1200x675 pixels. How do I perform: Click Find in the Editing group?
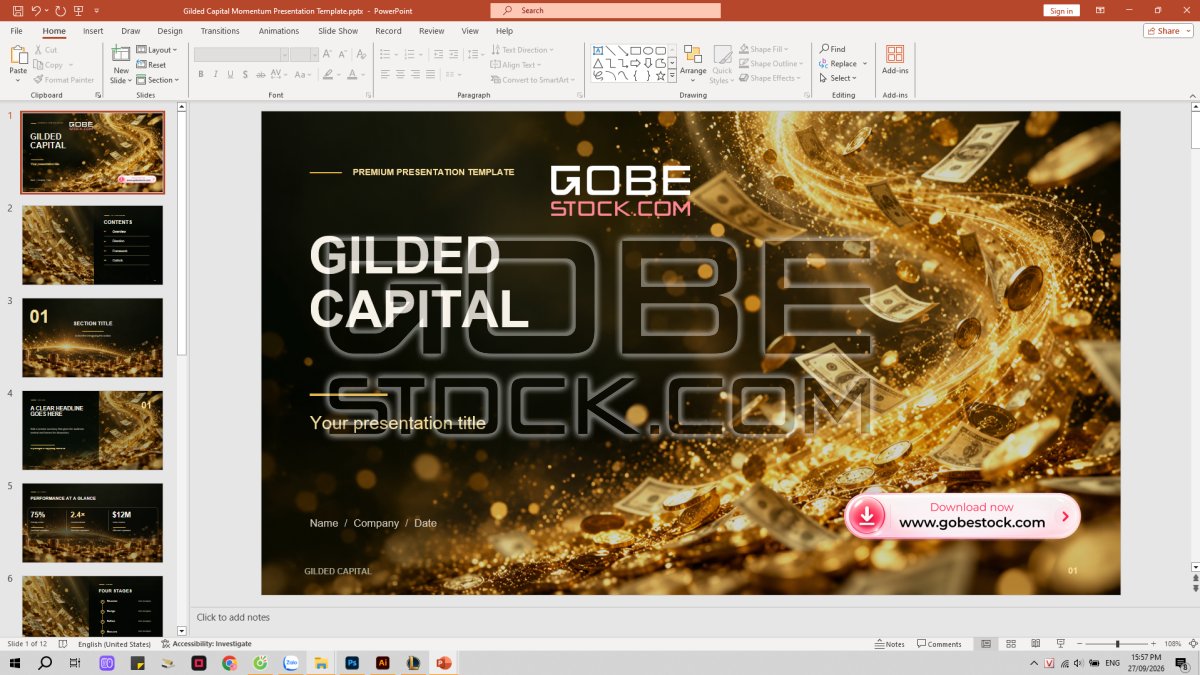click(x=832, y=49)
